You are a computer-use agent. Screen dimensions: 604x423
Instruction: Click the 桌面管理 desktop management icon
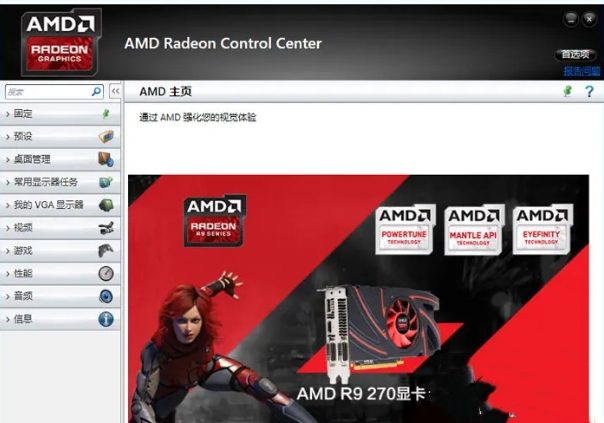coord(106,159)
